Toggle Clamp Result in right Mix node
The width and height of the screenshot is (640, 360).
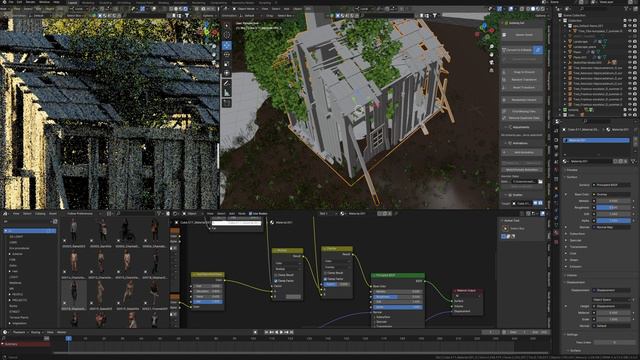click(x=325, y=273)
